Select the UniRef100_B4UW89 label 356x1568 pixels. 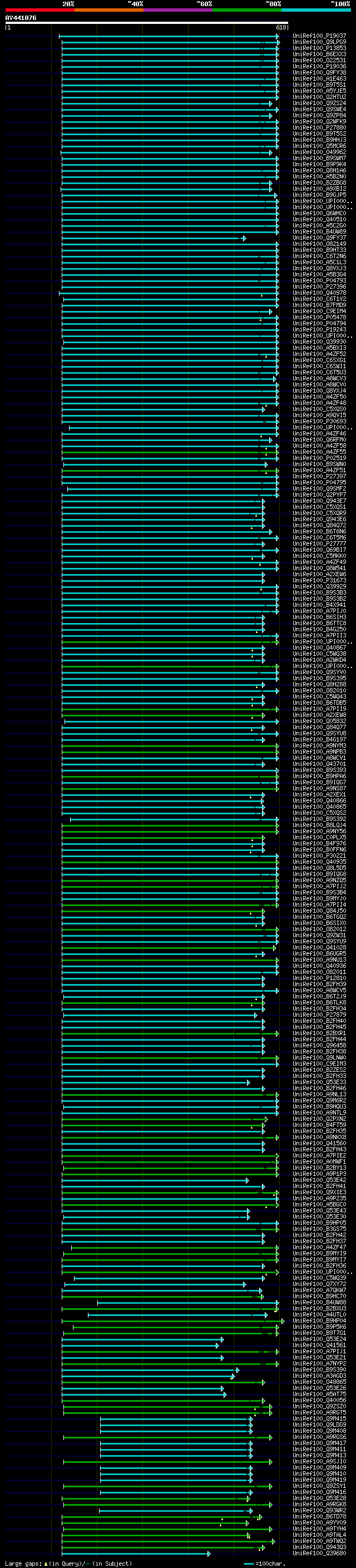click(319, 231)
